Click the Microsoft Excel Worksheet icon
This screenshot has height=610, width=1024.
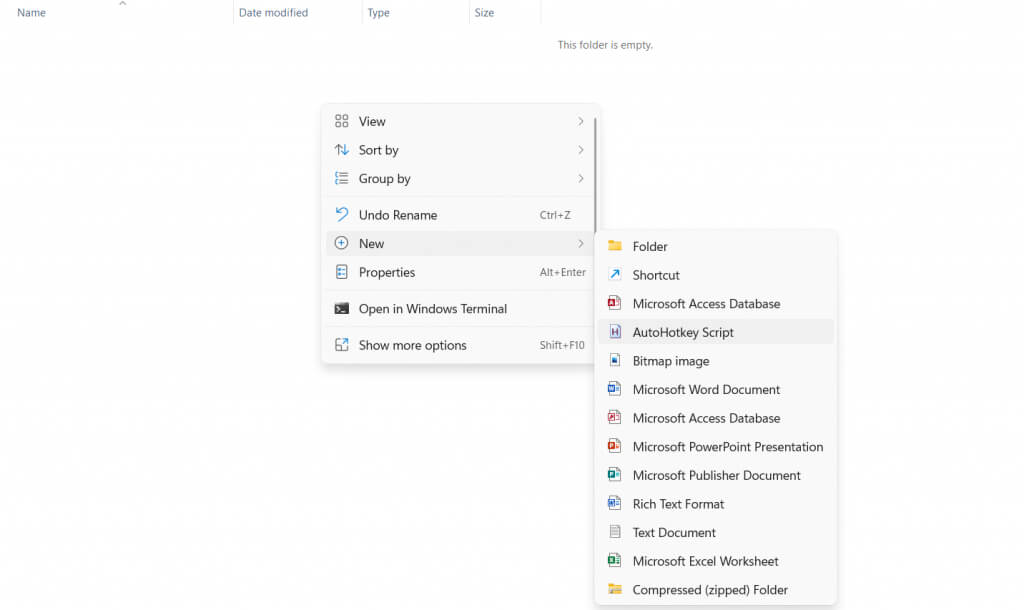pos(615,561)
